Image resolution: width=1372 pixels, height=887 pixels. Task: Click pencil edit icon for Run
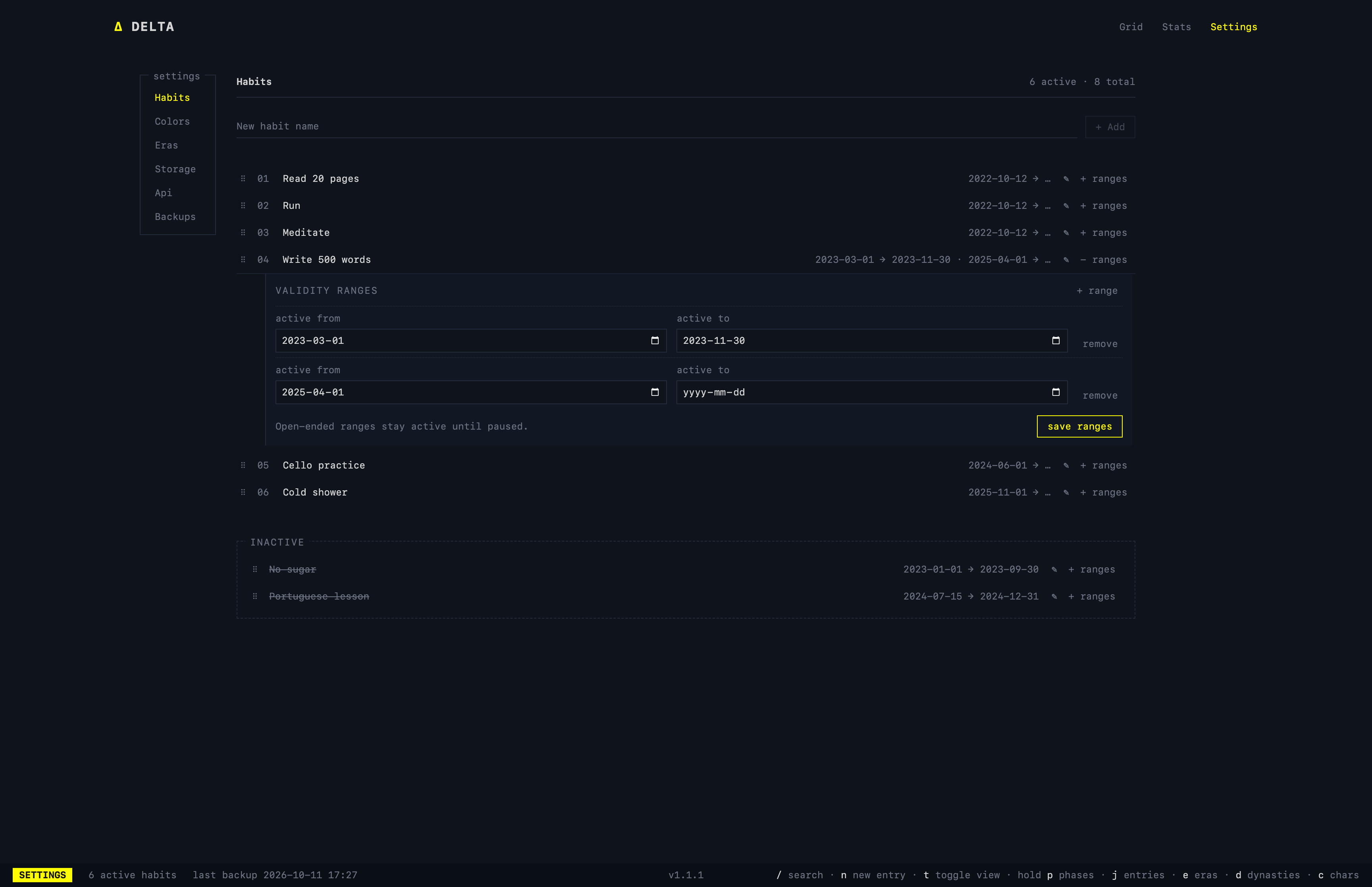[x=1066, y=206]
